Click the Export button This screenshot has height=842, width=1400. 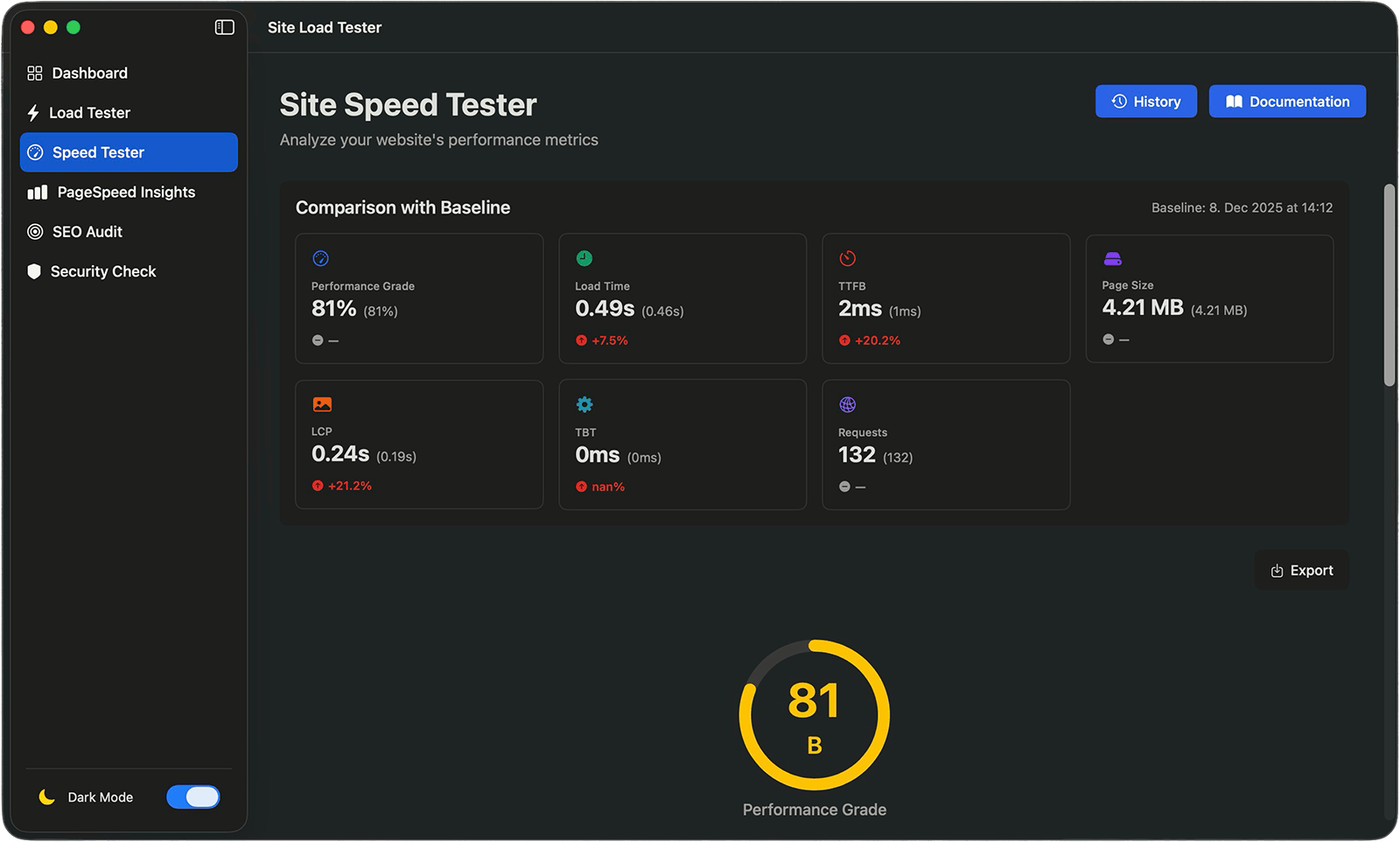coord(1301,570)
